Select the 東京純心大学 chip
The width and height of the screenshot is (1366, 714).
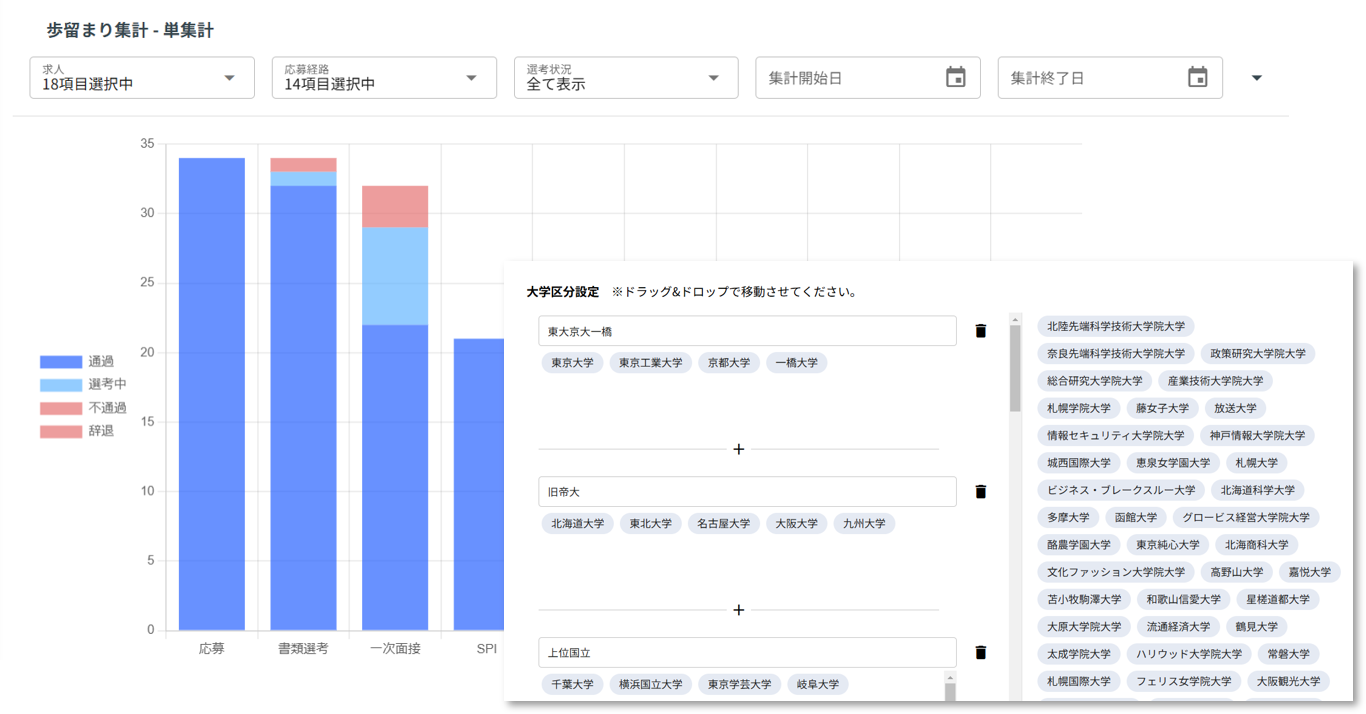[x=1167, y=545]
